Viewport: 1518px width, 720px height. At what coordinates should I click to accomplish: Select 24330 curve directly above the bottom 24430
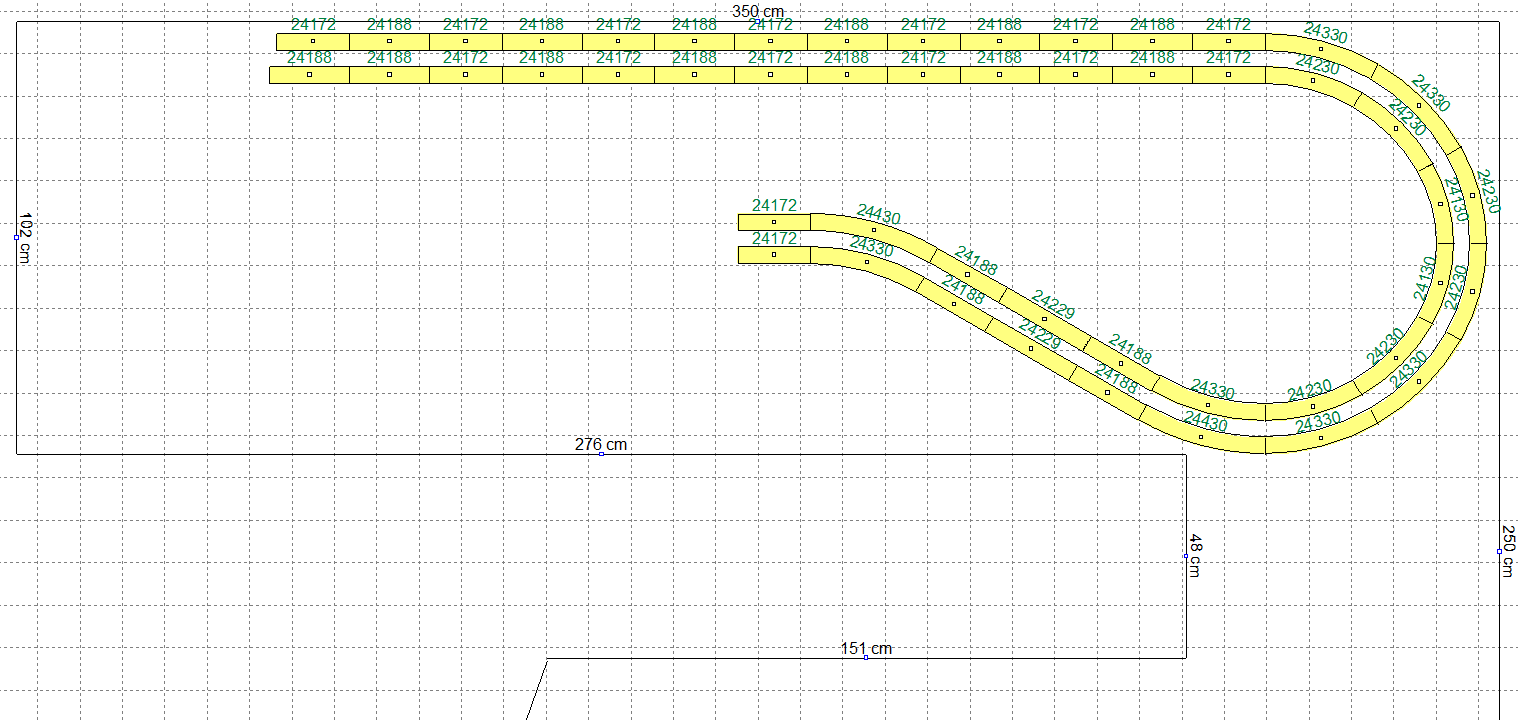pyautogui.click(x=1208, y=405)
